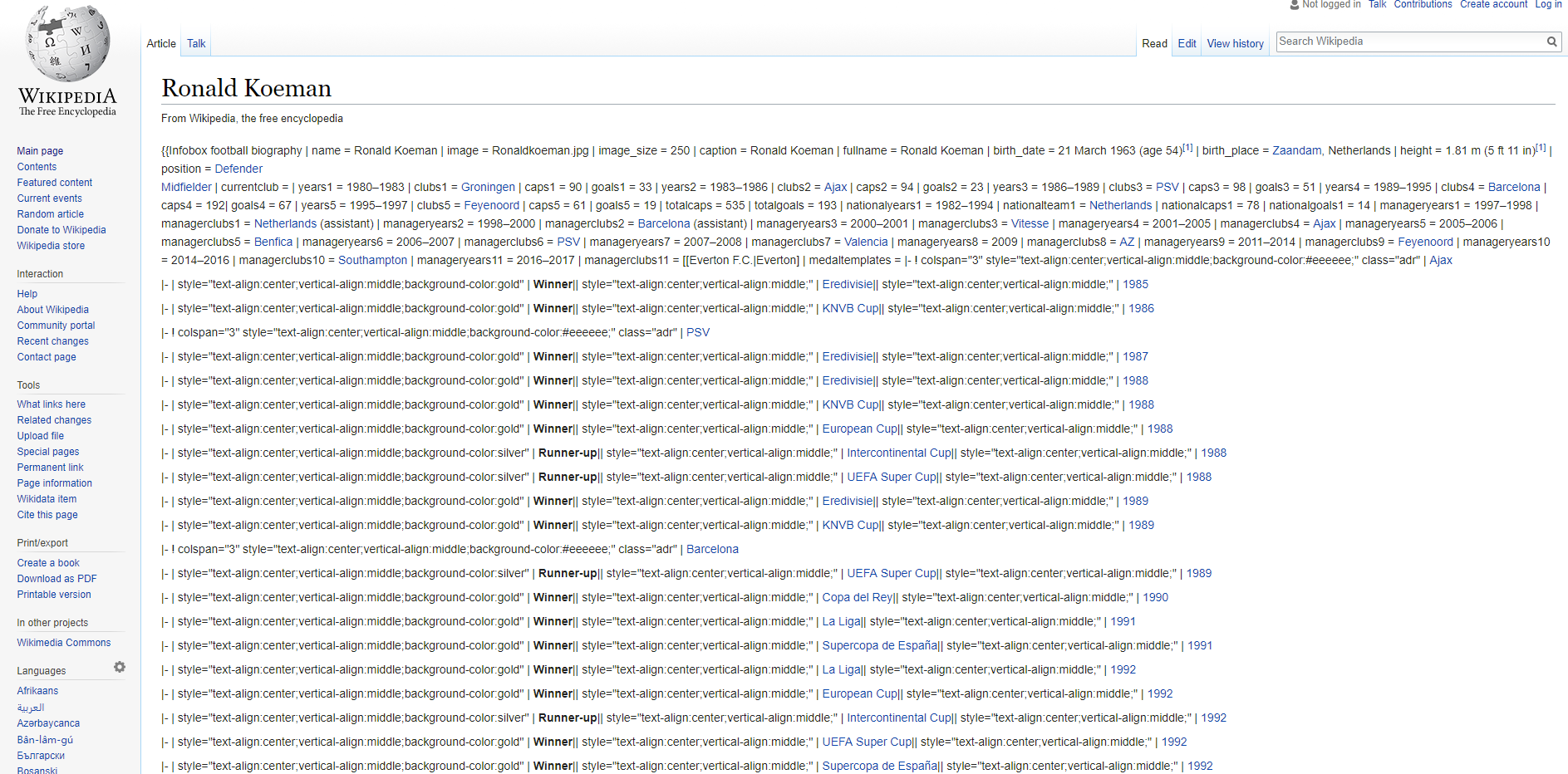Switch to the Talk tab

click(x=196, y=43)
